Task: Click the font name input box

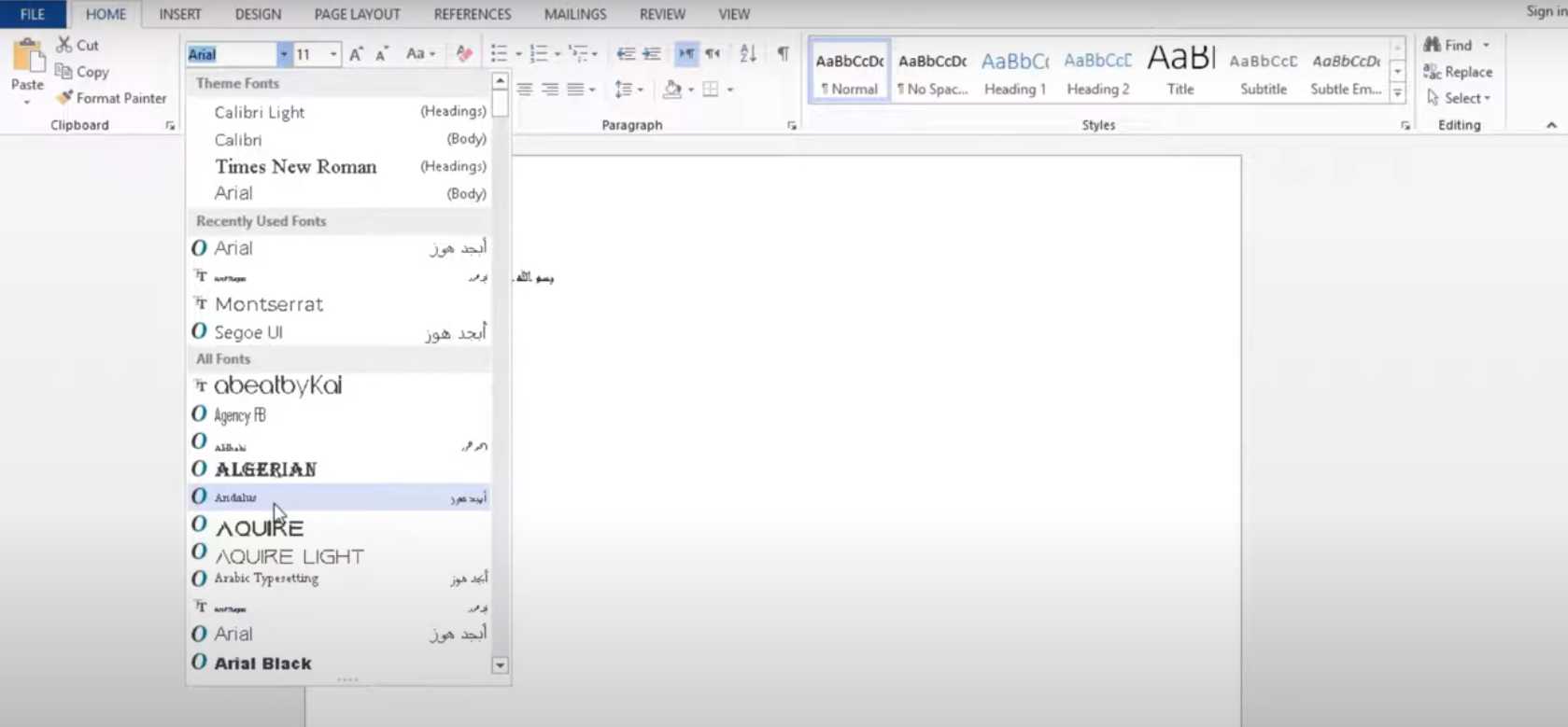Action: [x=232, y=54]
